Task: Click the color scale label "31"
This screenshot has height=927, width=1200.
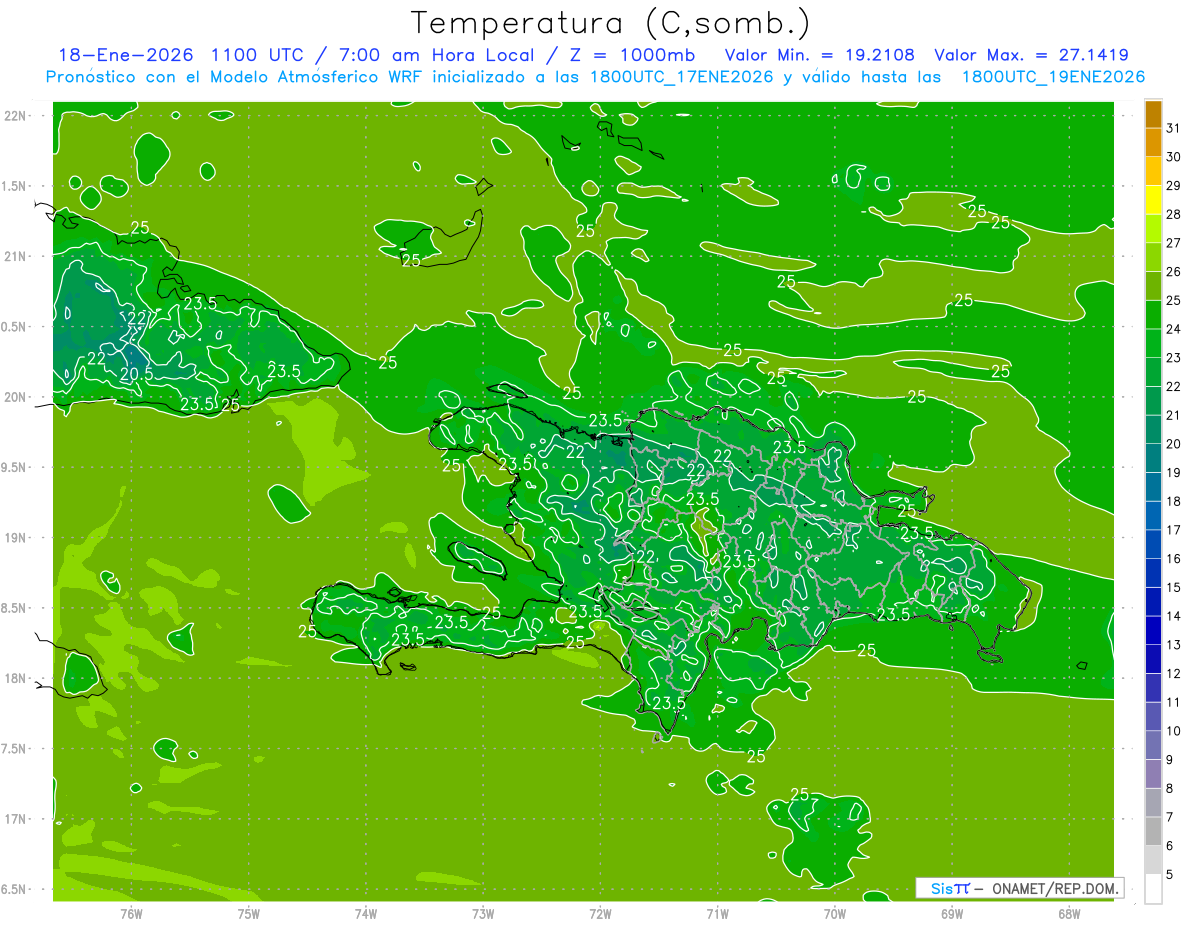Action: pos(1173,128)
